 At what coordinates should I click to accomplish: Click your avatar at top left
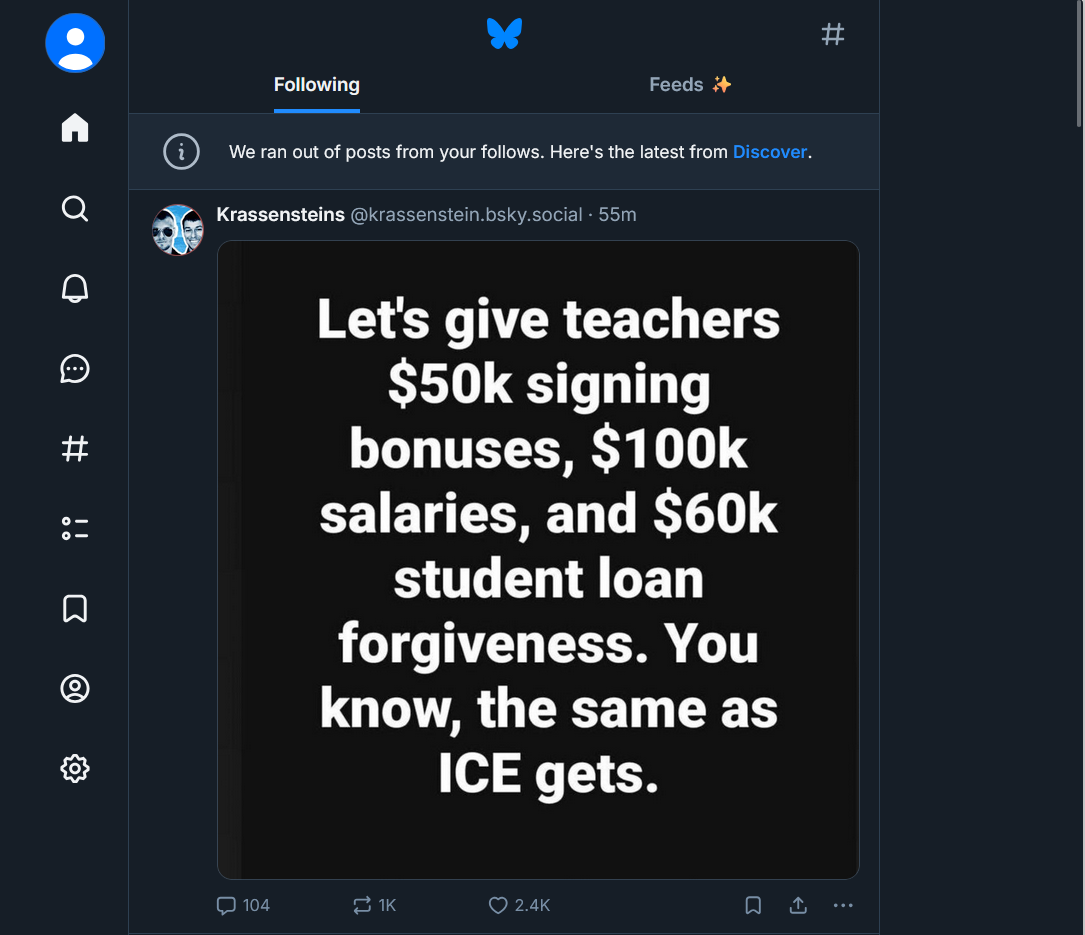[x=75, y=43]
